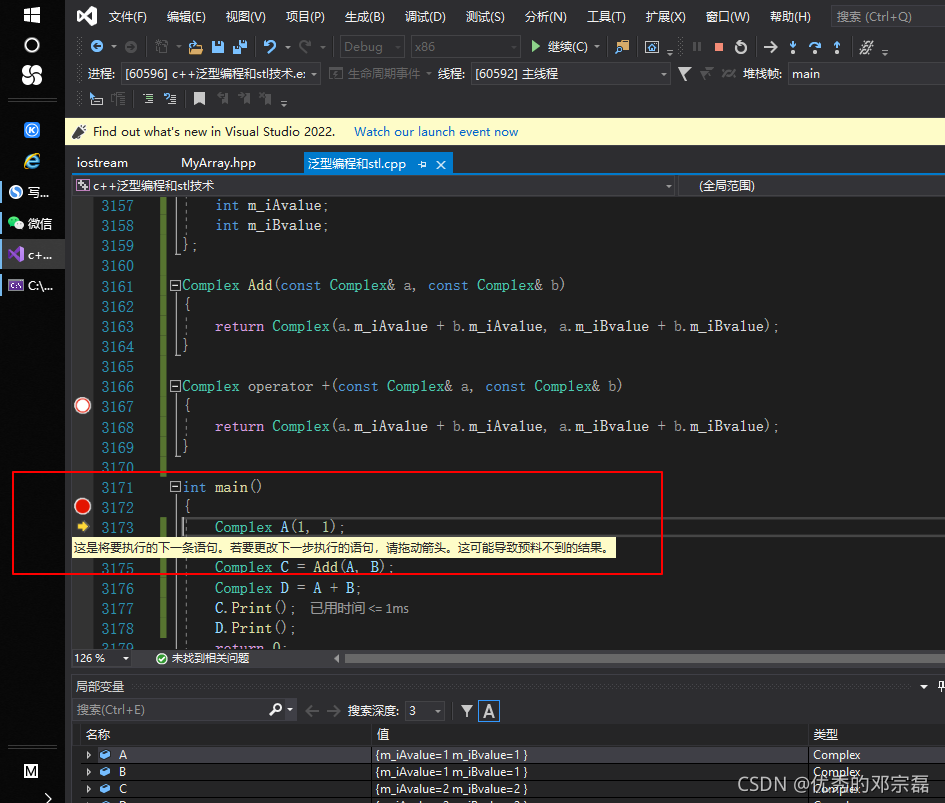Click the find in files icon
The width and height of the screenshot is (945, 803).
click(x=622, y=46)
